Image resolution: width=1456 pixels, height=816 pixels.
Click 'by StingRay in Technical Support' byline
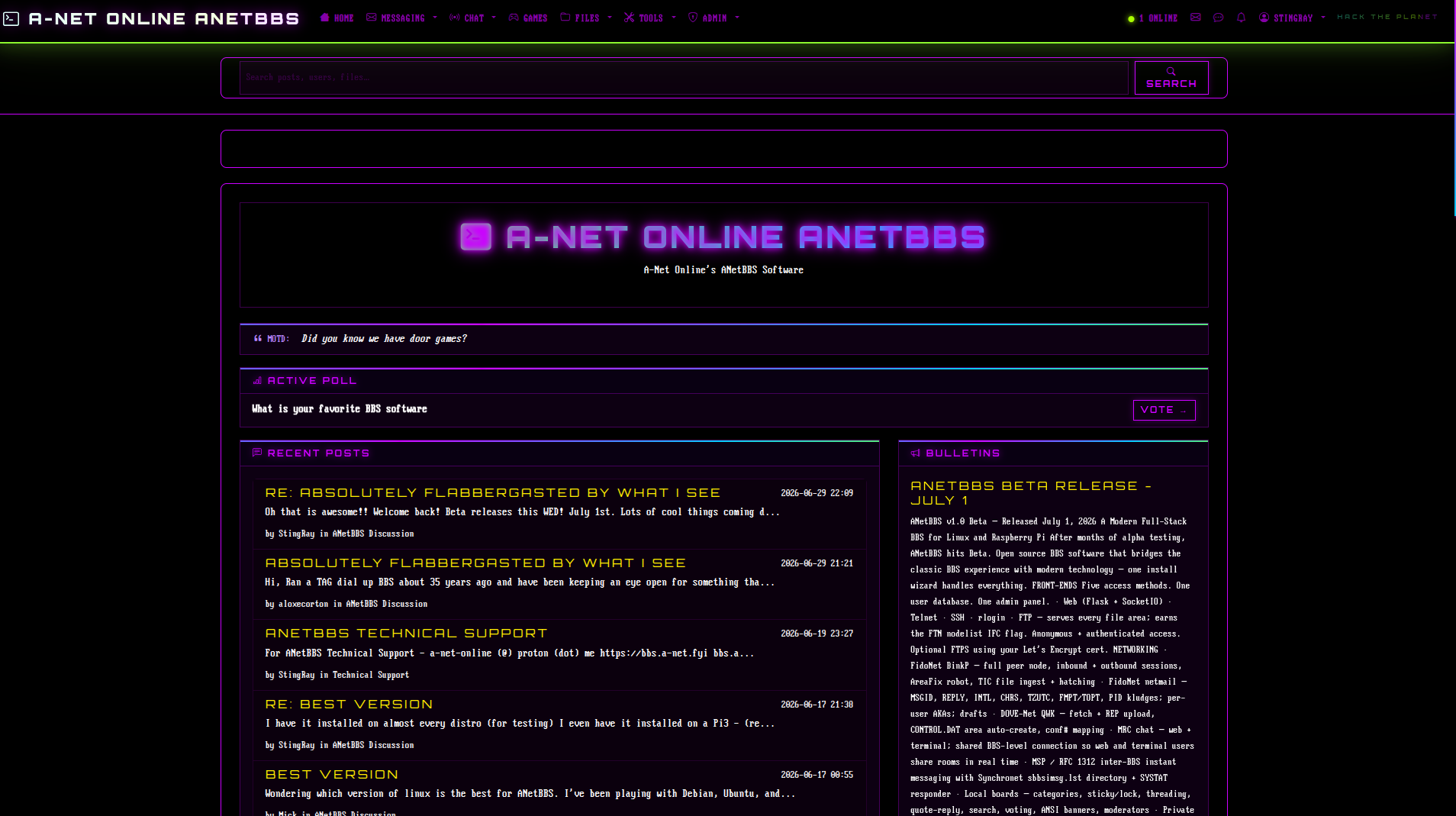[x=337, y=675]
